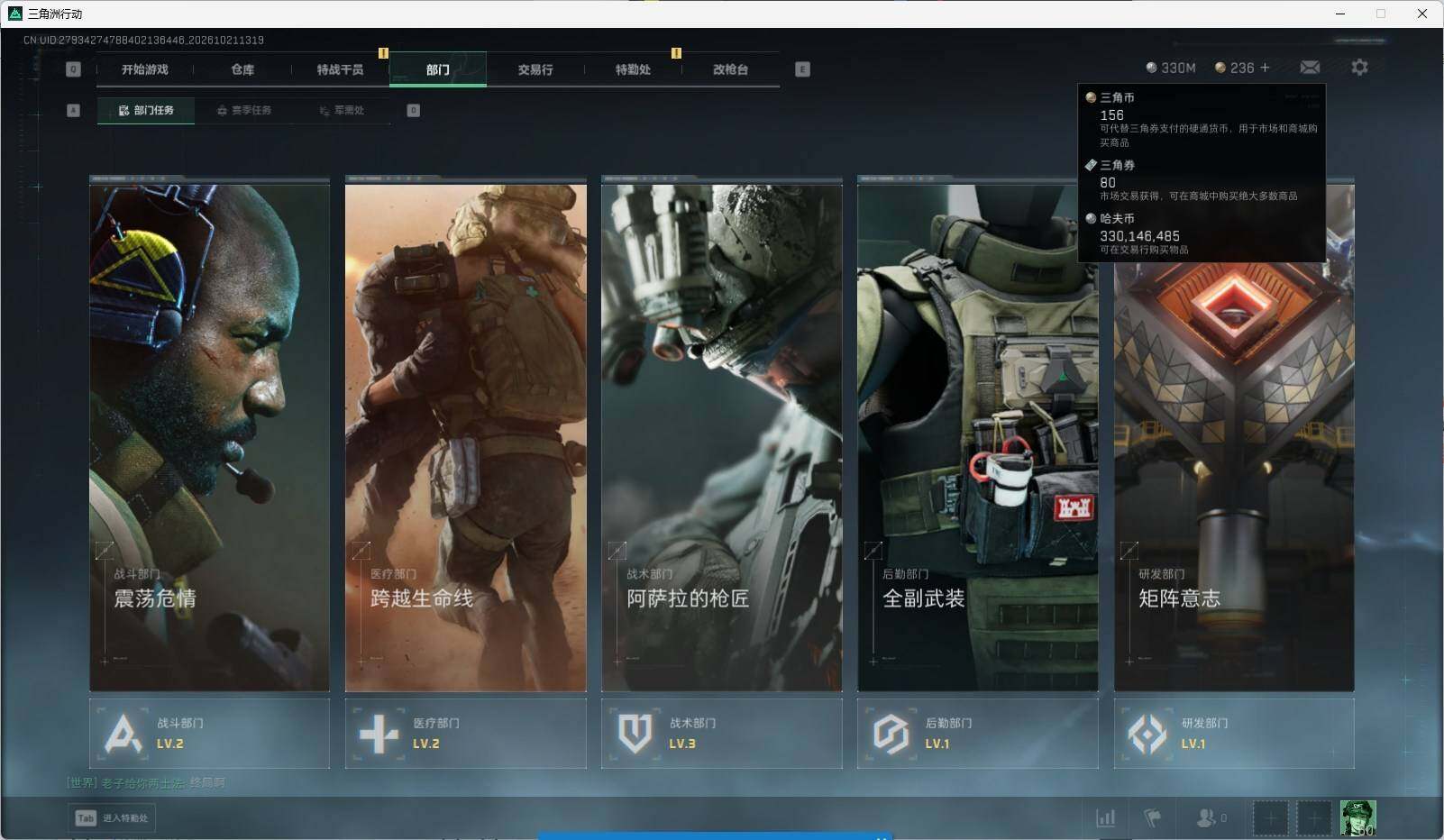
Task: Open the player avatar portrait
Action: point(1357,817)
